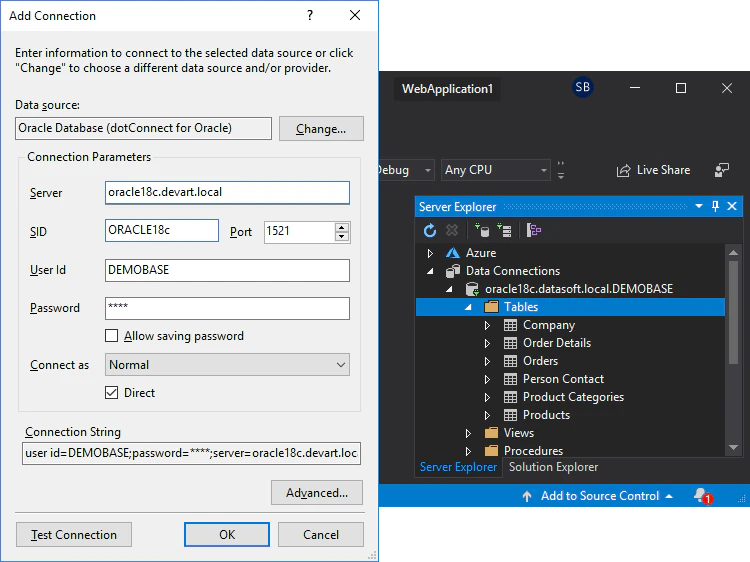
Task: Expand the Person Contact table node
Action: tap(487, 379)
